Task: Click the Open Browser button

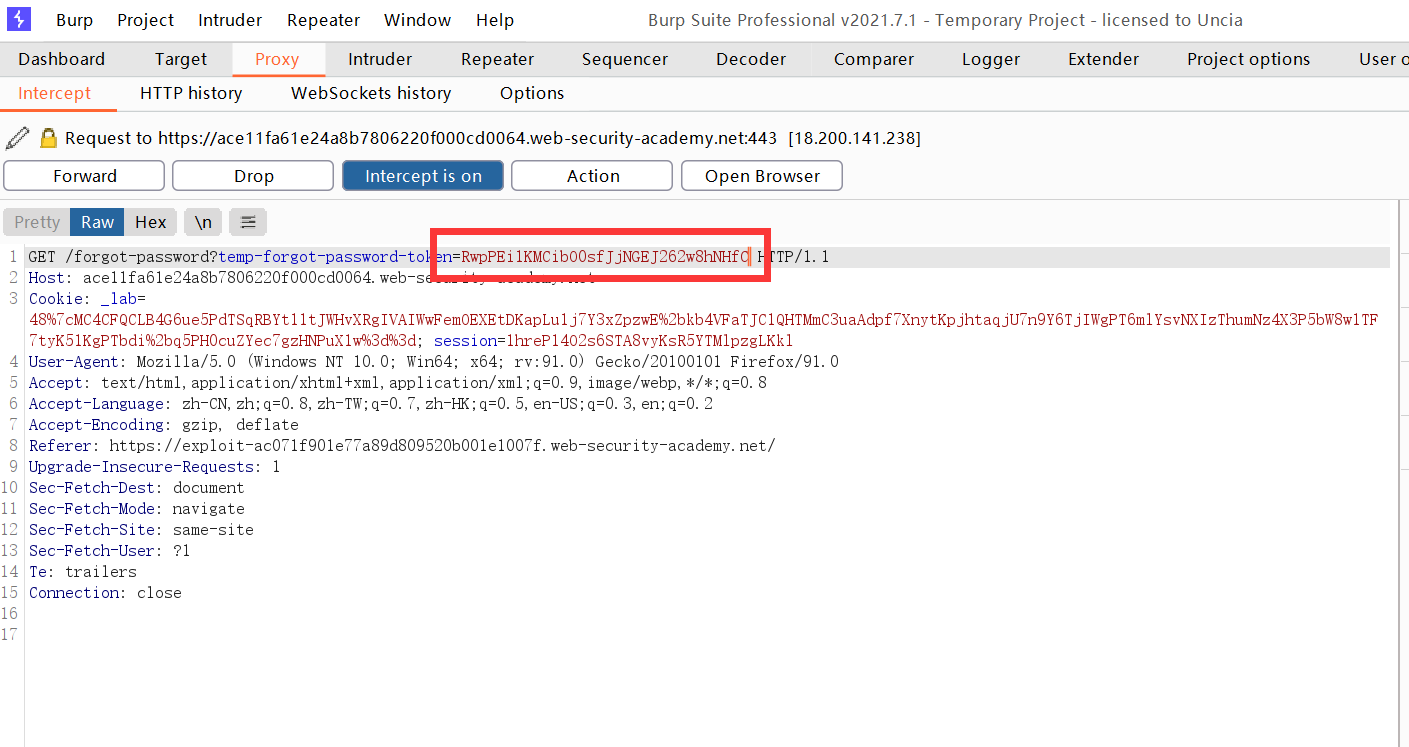Action: [762, 176]
